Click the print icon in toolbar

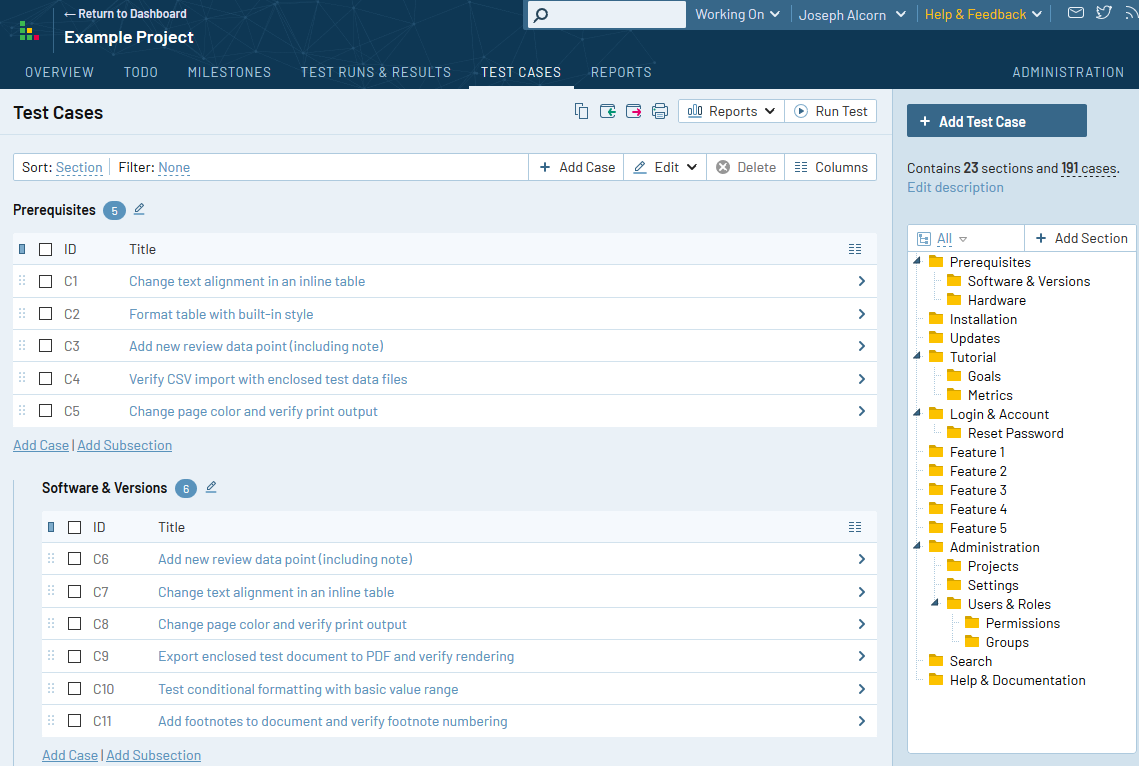[x=660, y=111]
